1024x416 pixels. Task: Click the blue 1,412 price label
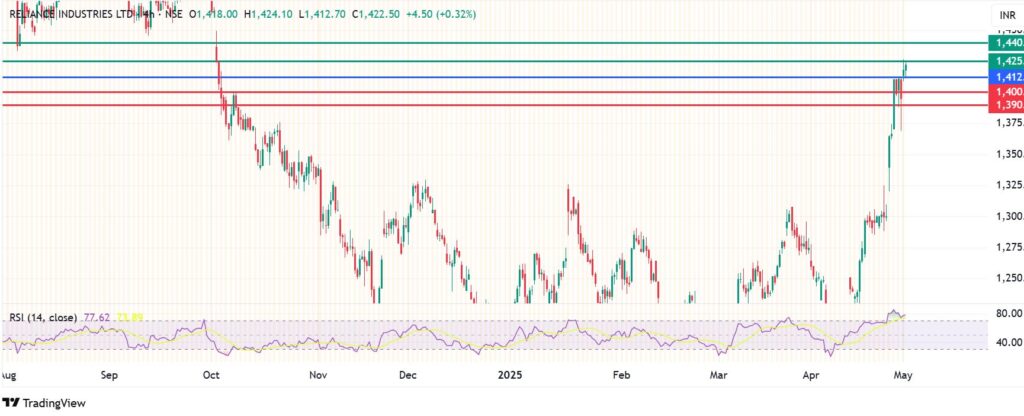tap(1004, 77)
